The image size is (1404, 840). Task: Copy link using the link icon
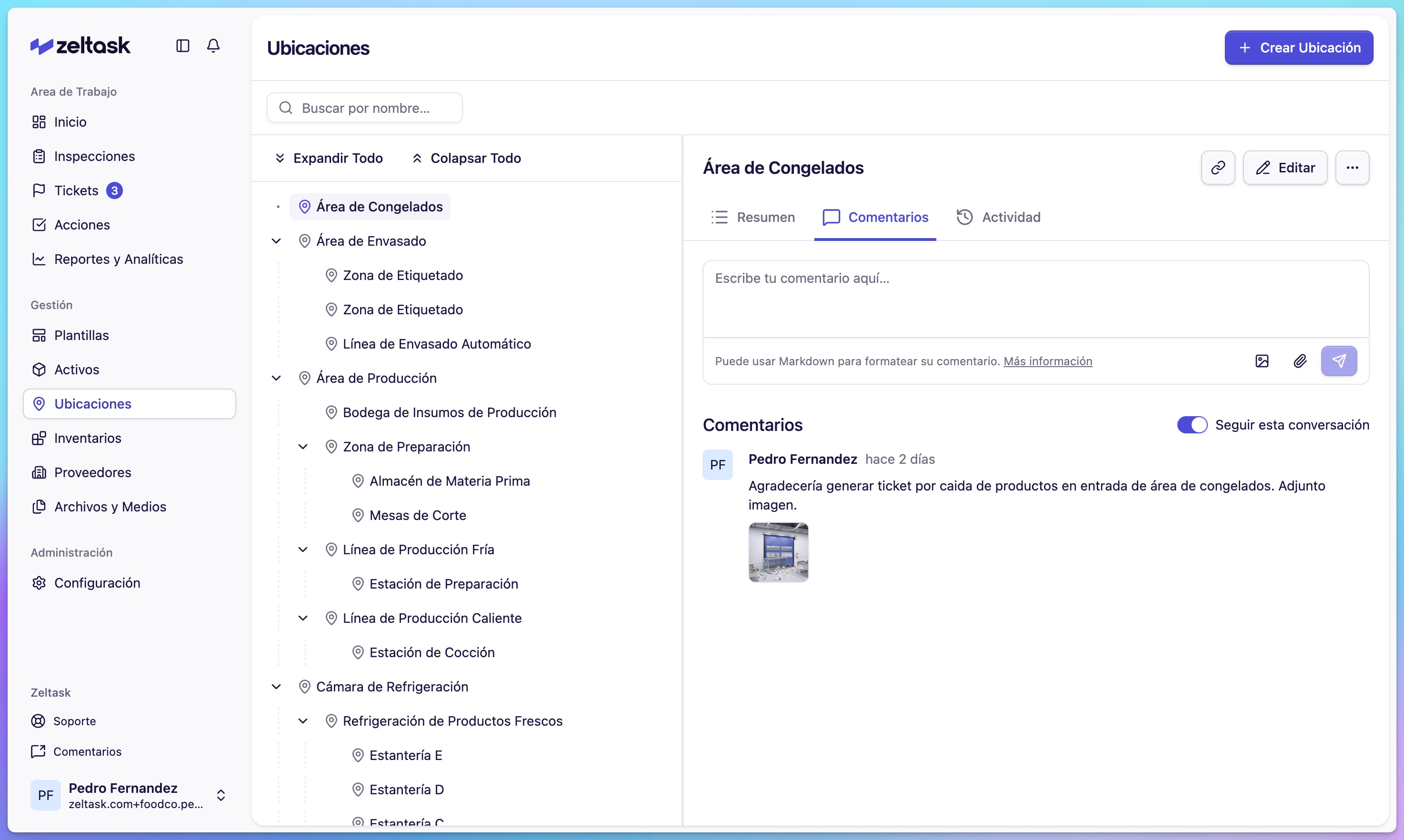[x=1218, y=168]
